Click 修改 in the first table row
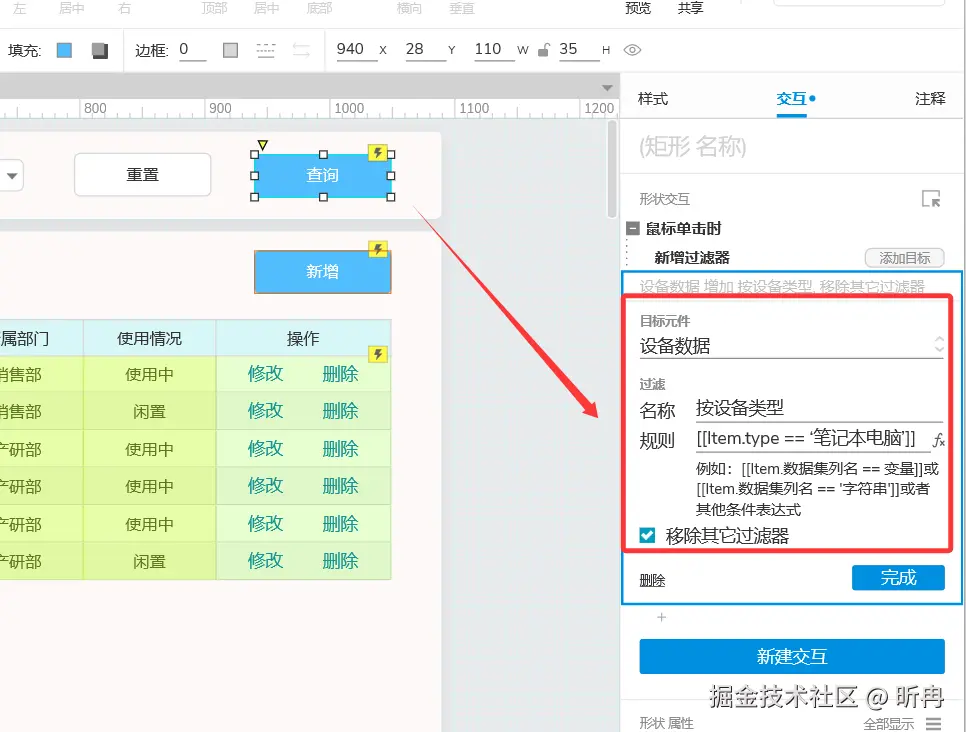The width and height of the screenshot is (966, 732). (266, 373)
